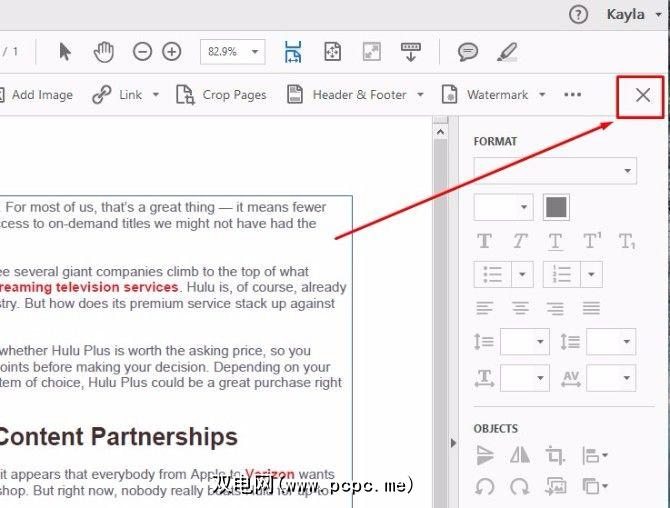Expand the Watermark dropdown arrow
The width and height of the screenshot is (670, 508).
click(x=542, y=95)
